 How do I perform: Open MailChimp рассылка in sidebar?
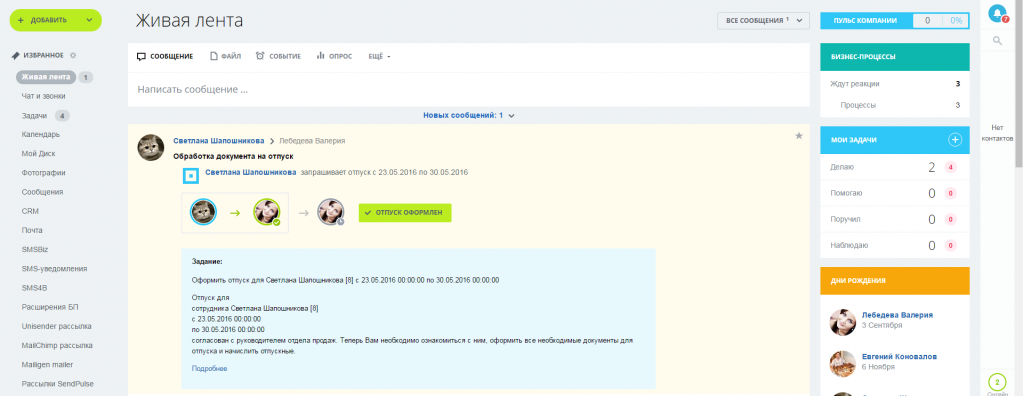[x=57, y=345]
